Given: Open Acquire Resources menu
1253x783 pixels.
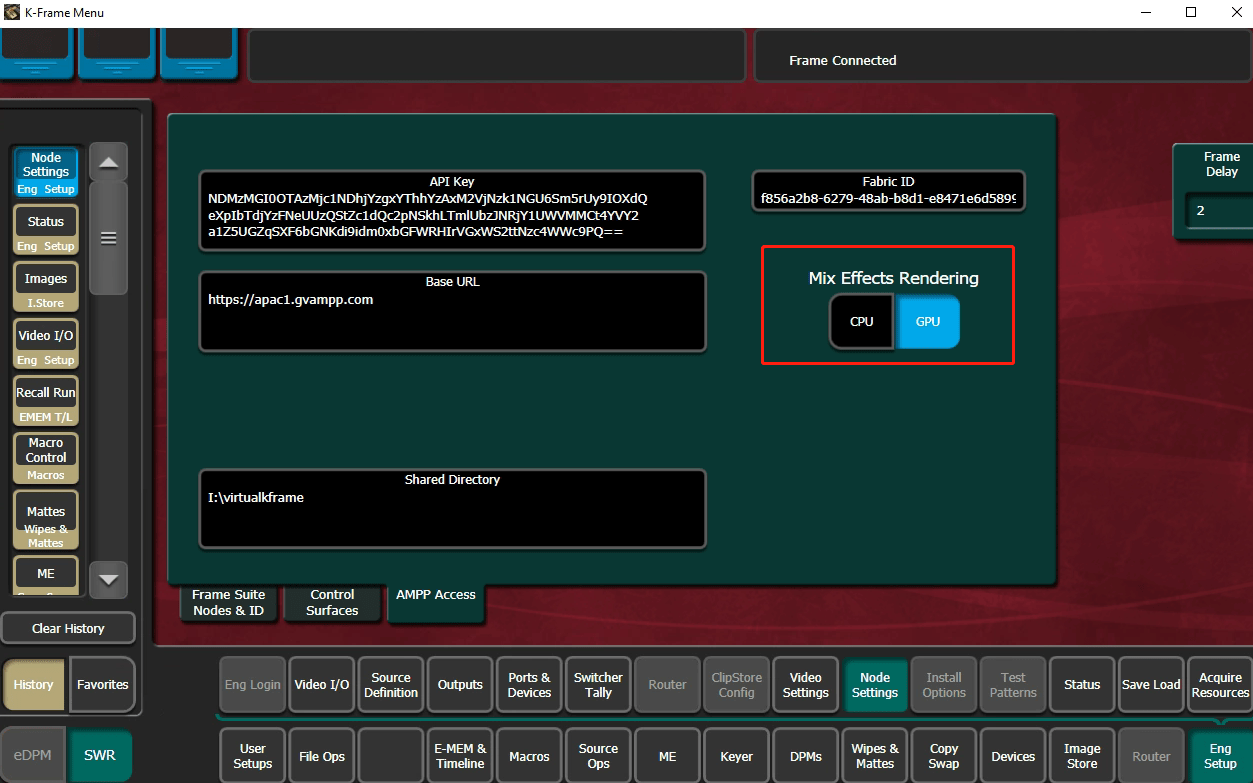Looking at the screenshot, I should tap(1220, 685).
